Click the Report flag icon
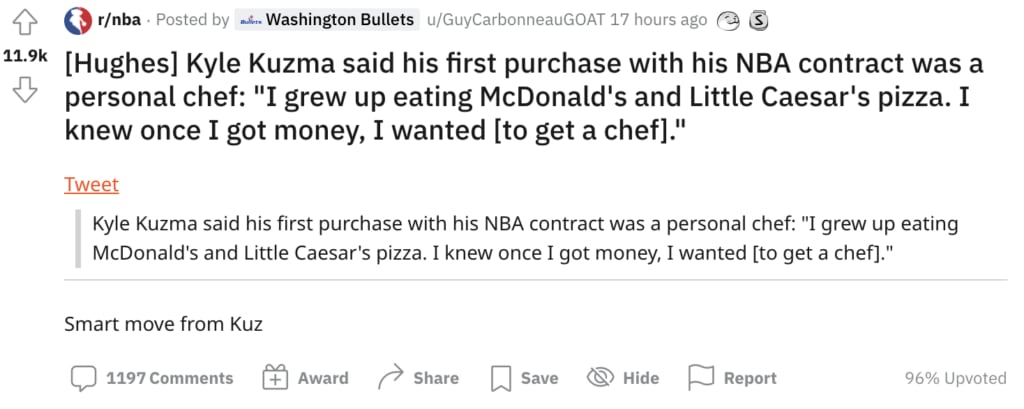The image size is (1024, 409). [701, 378]
